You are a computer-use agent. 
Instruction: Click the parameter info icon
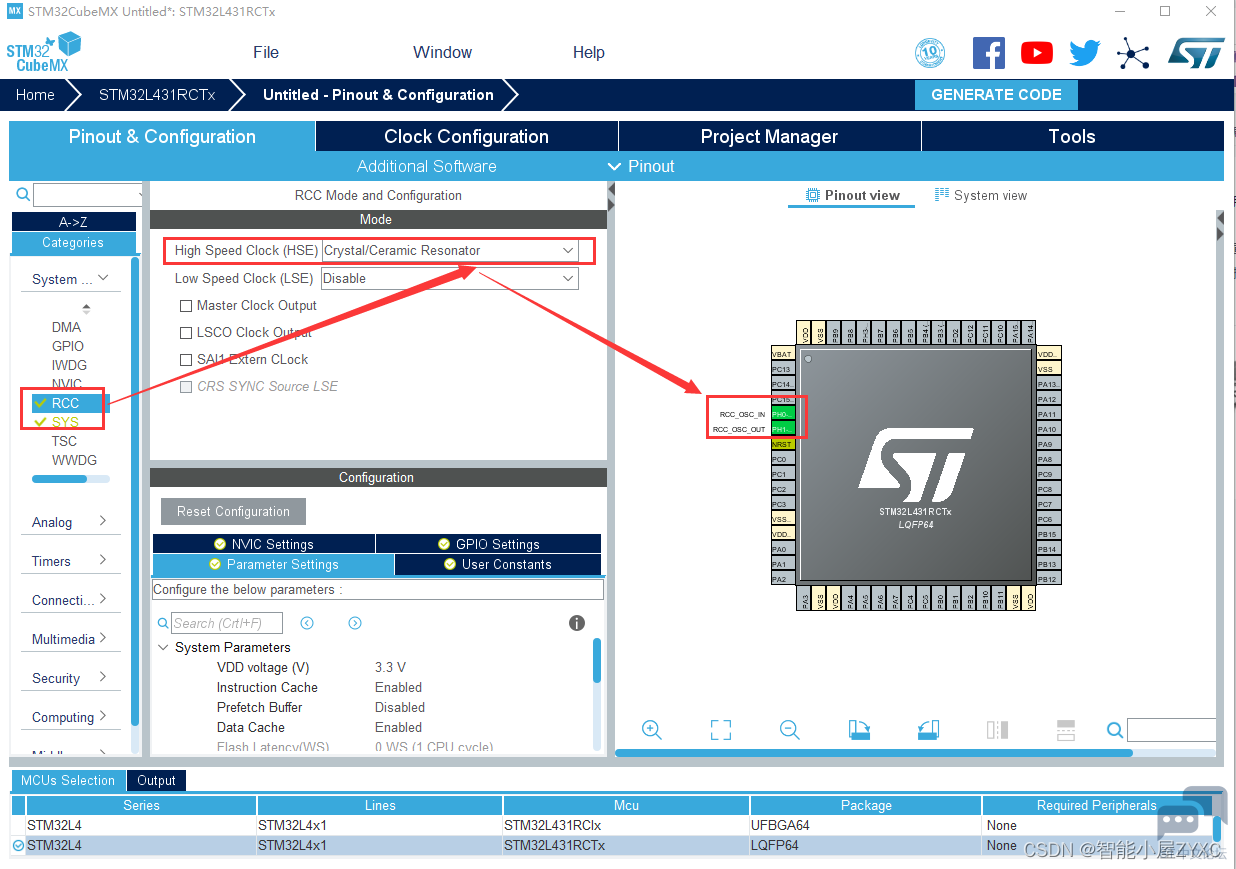[x=577, y=623]
